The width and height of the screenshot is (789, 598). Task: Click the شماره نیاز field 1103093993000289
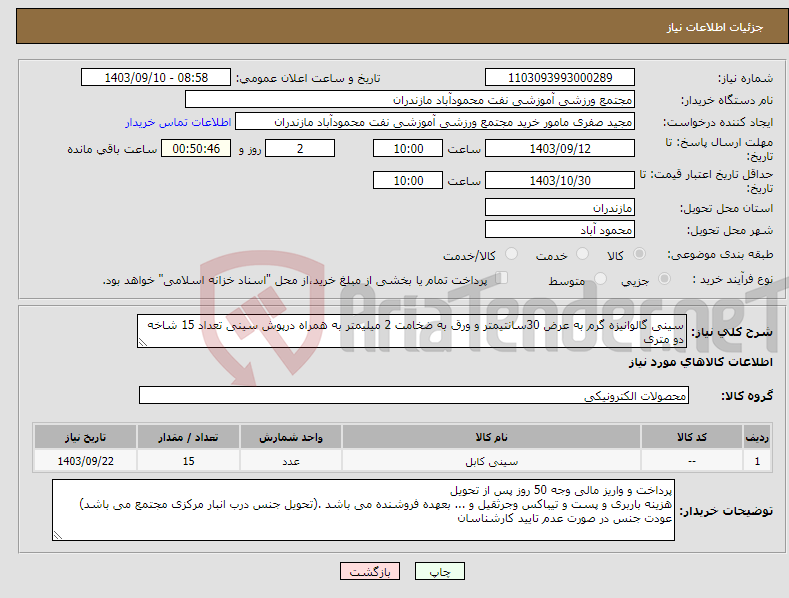560,78
